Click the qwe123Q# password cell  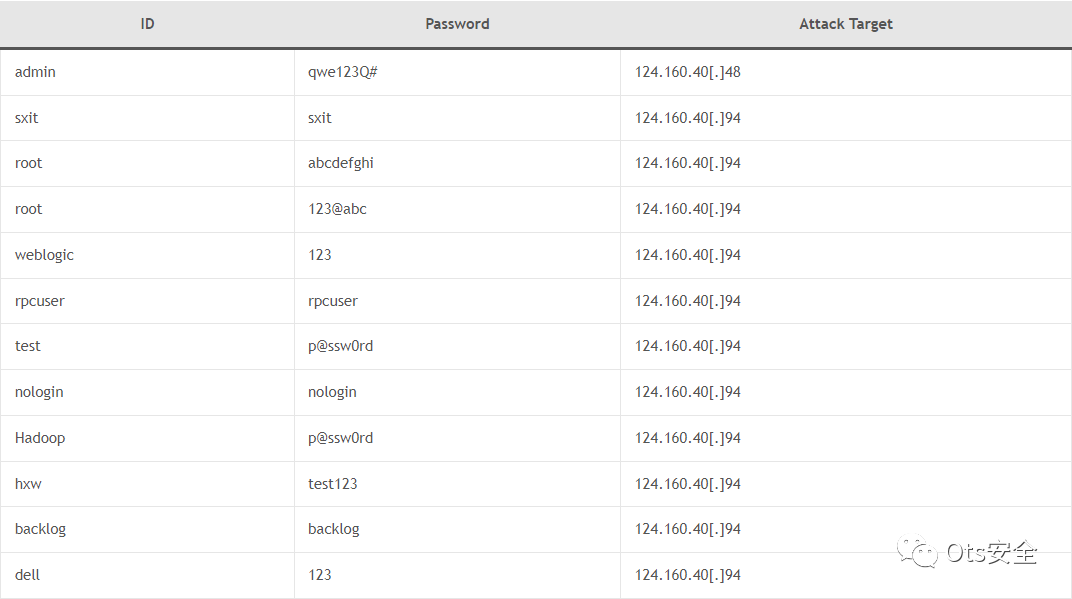click(343, 72)
